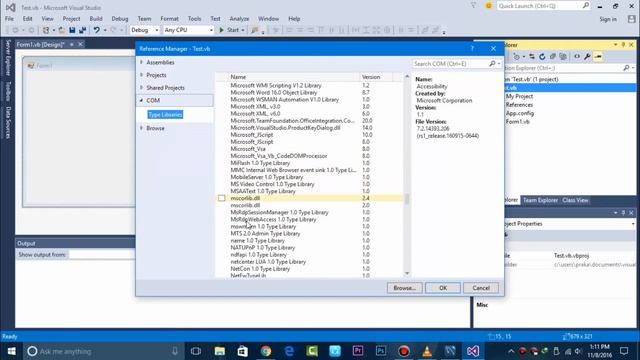Click the Collapse All icon in Solution Explorer

pos(553,57)
